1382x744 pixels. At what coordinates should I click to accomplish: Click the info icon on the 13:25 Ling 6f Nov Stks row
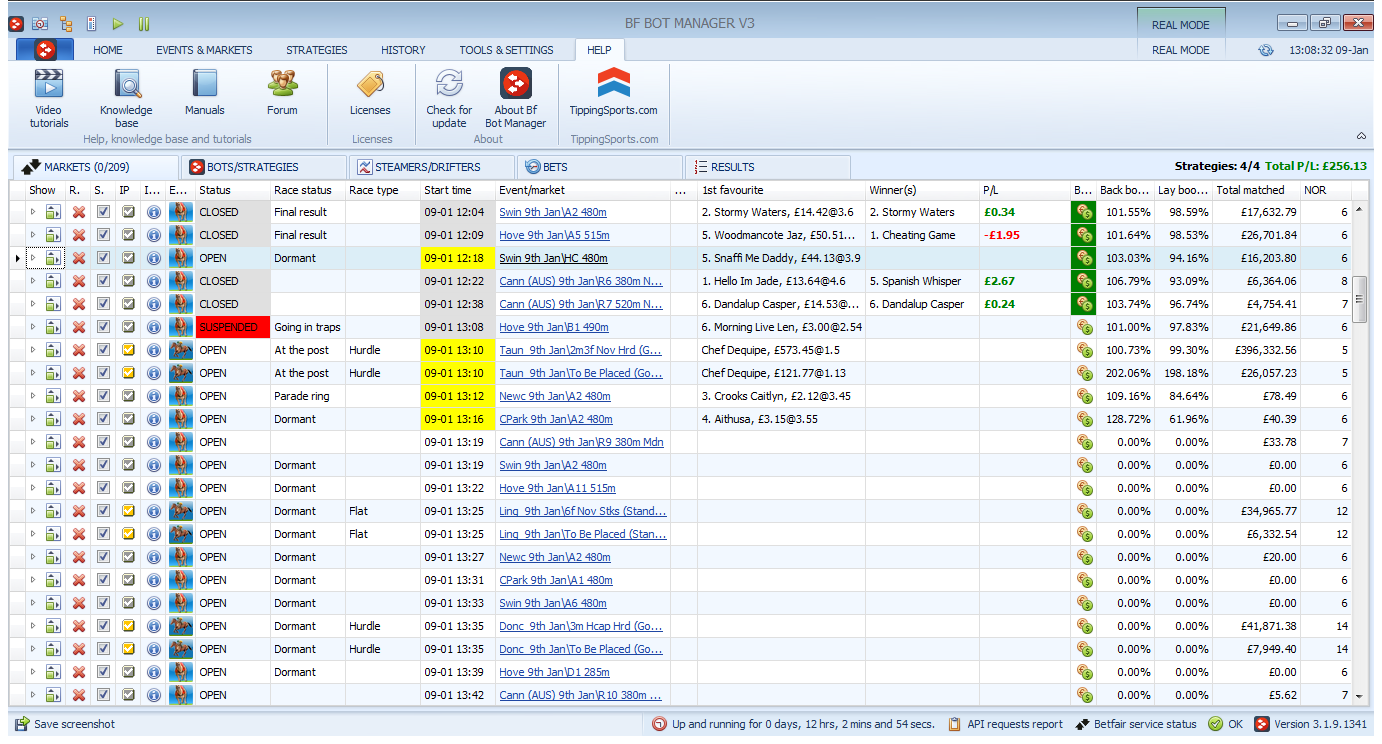(153, 511)
